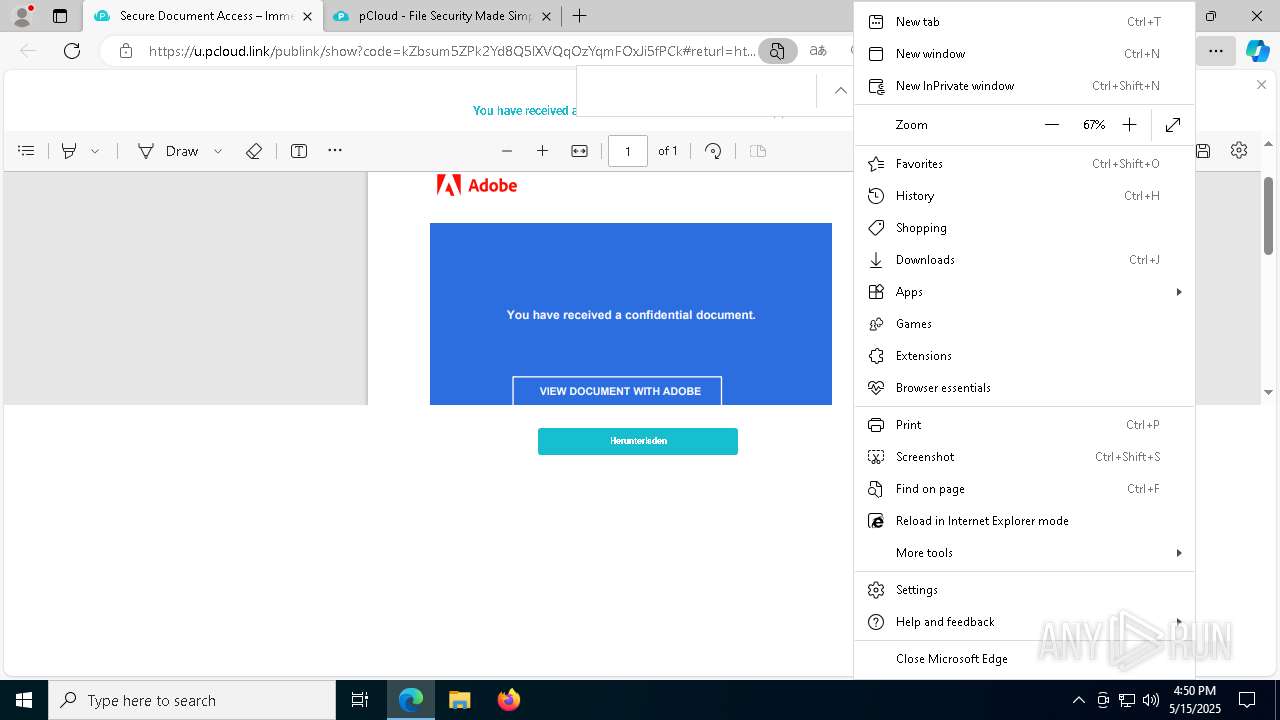Open a new browser tab
Image resolution: width=1280 pixels, height=720 pixels.
580,16
